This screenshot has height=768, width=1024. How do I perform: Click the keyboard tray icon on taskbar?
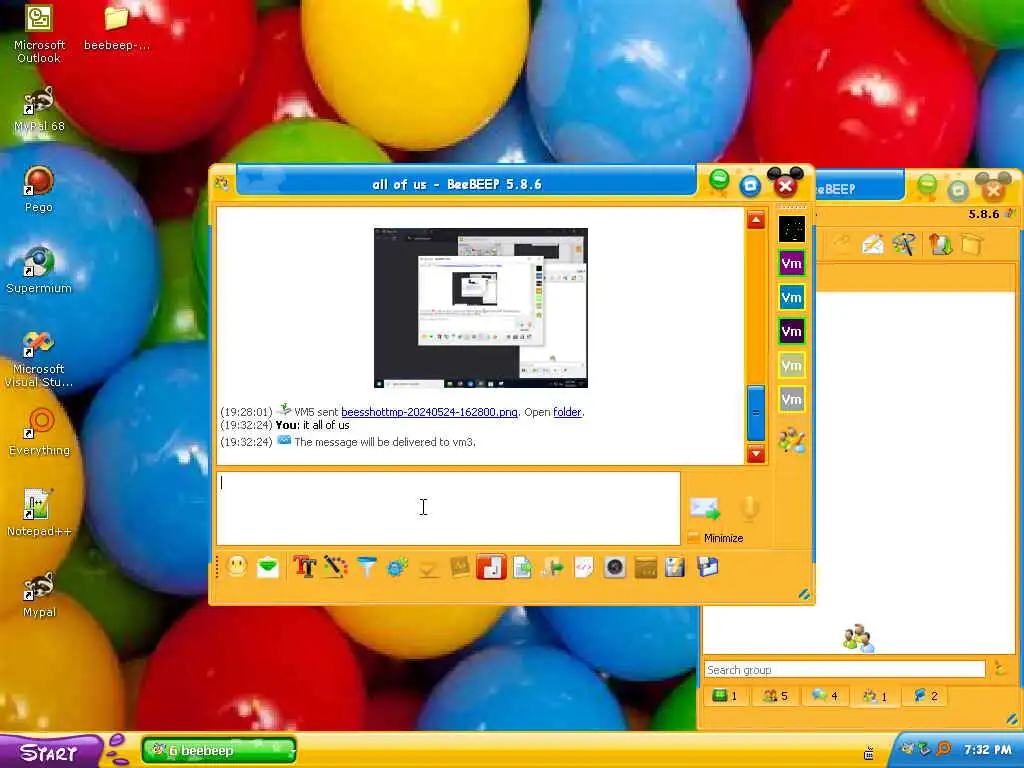pyautogui.click(x=869, y=754)
